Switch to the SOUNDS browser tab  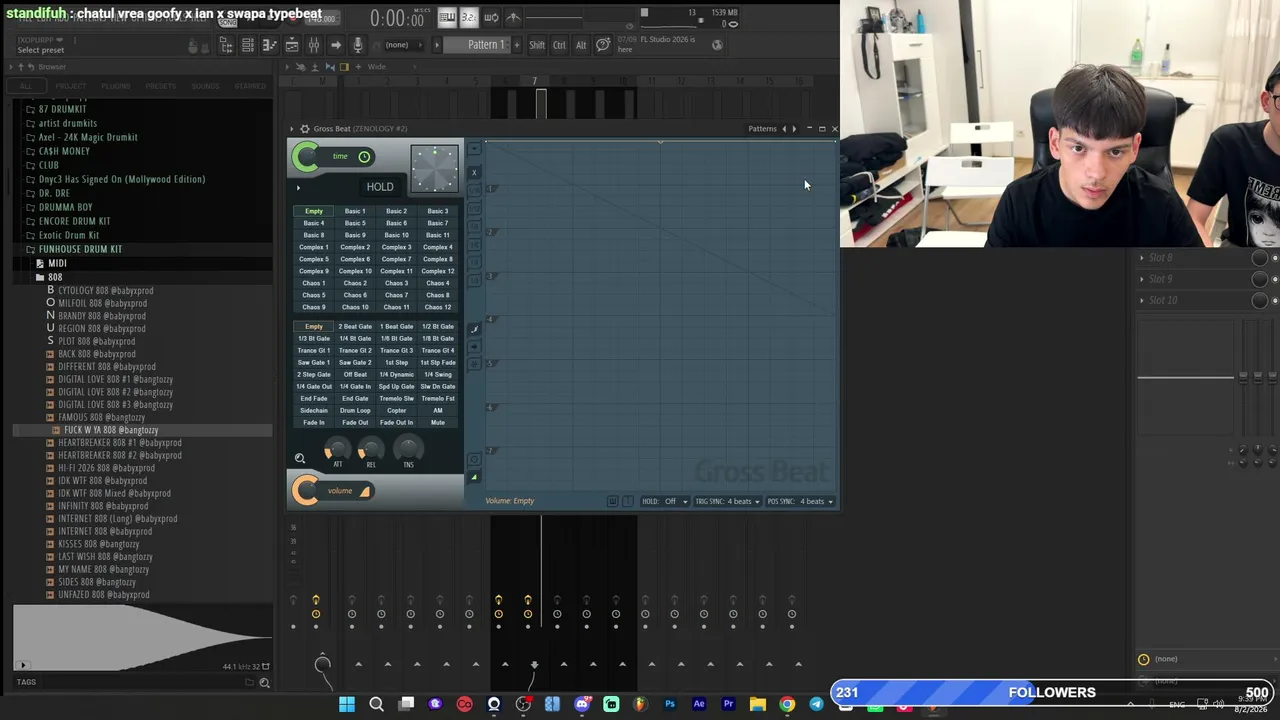click(205, 86)
